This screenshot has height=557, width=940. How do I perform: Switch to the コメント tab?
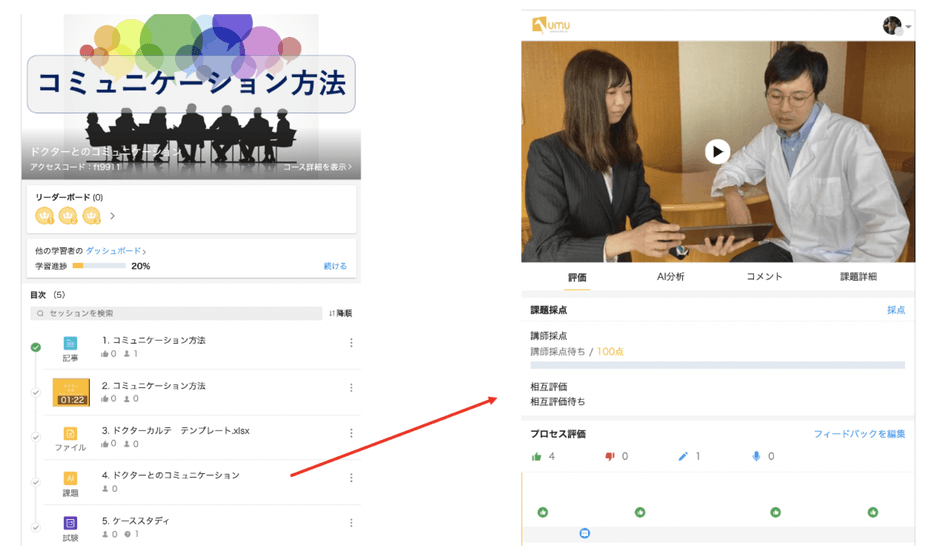pos(764,277)
